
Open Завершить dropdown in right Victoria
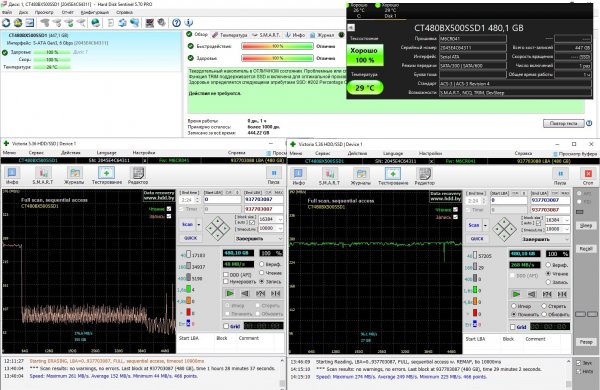coord(567,239)
